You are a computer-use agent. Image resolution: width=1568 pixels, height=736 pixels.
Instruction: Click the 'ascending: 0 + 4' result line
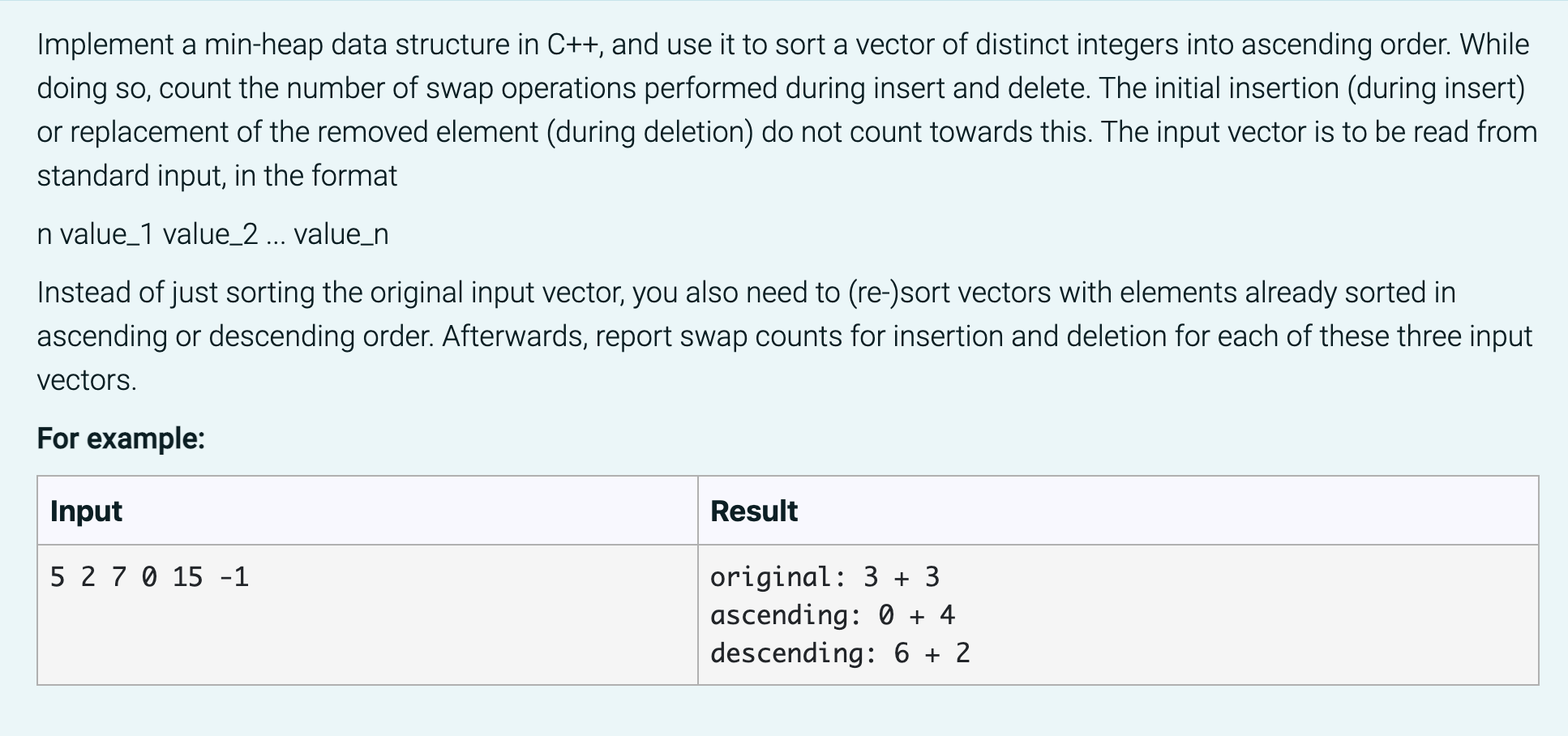click(833, 615)
